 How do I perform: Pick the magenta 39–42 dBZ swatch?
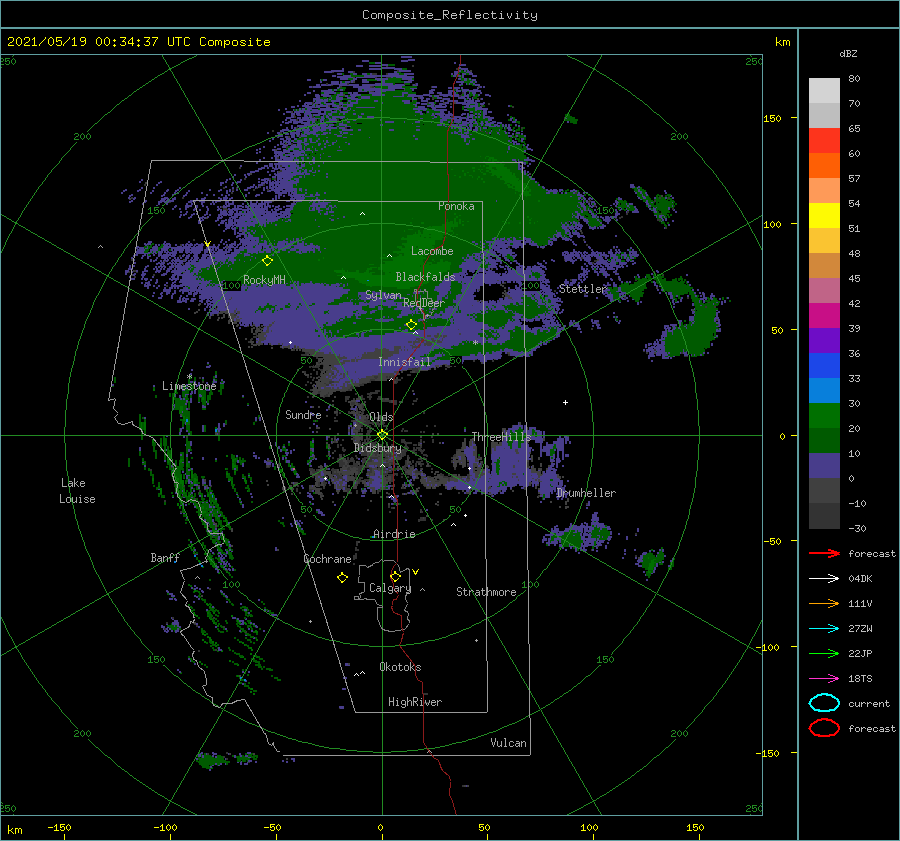(x=824, y=315)
